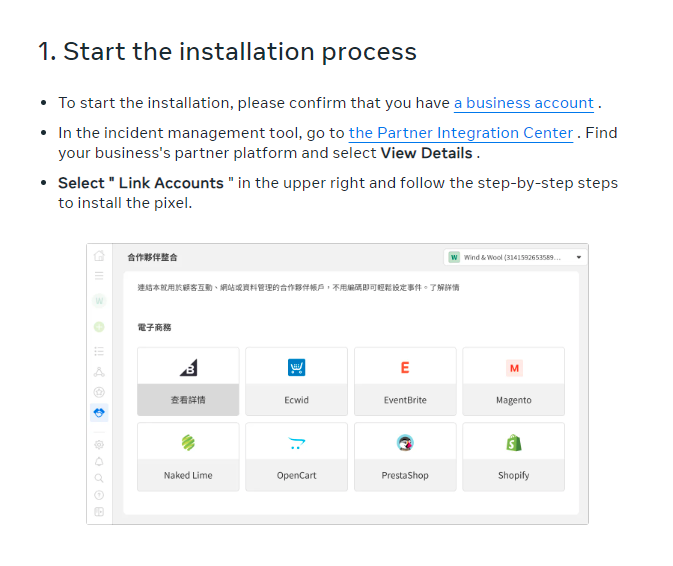Toggle the sidebar panel icon at bottom
673x566 pixels.
click(99, 512)
